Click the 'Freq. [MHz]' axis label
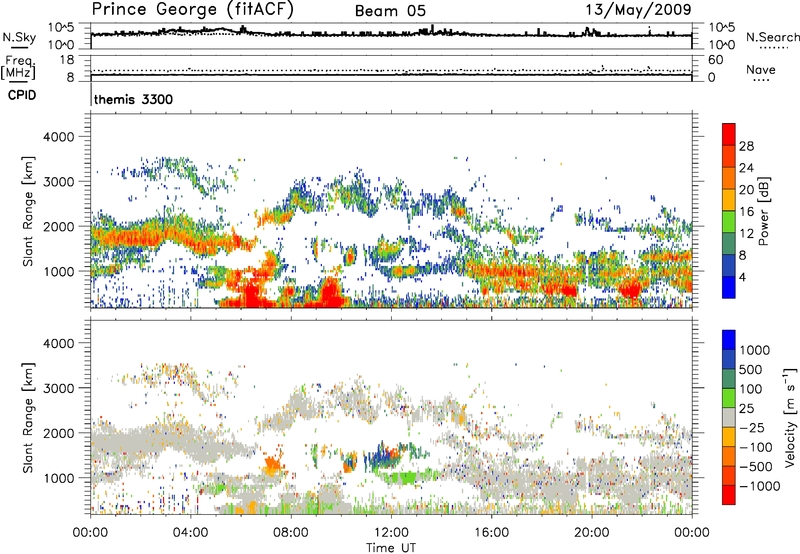 (x=18, y=68)
